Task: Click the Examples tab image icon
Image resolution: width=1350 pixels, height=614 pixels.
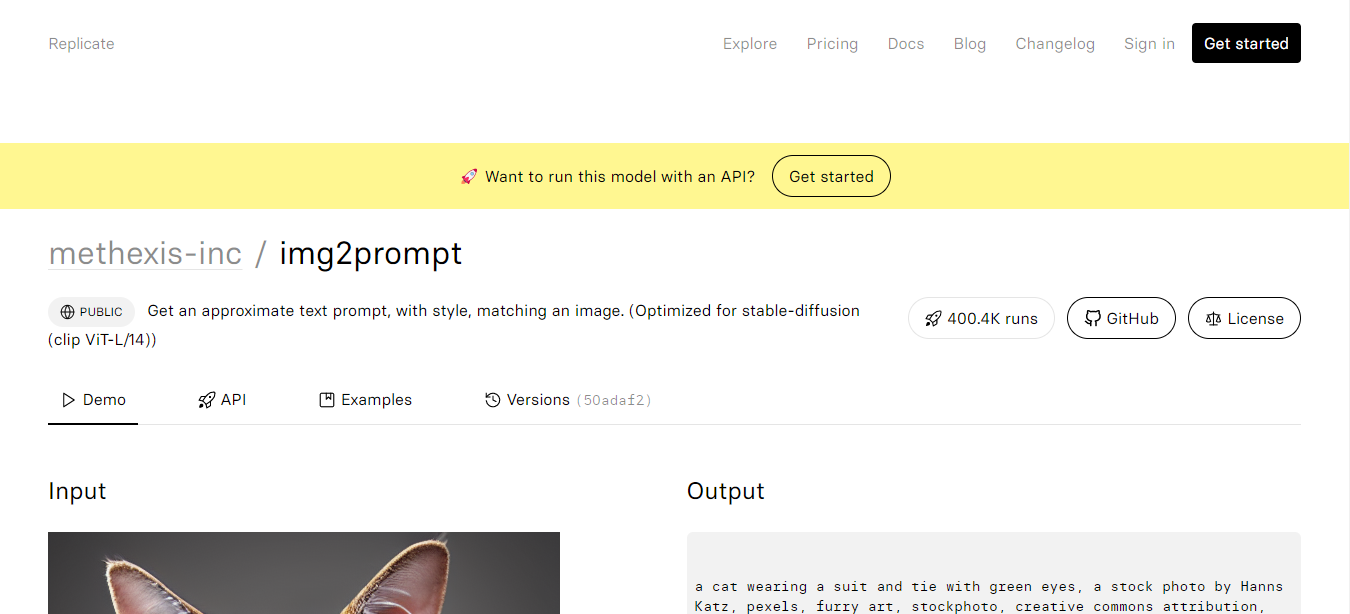Action: (326, 400)
